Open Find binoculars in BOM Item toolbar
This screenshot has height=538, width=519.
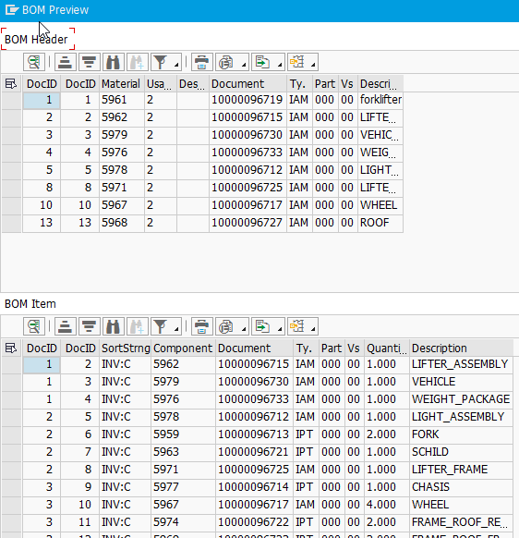(x=113, y=326)
